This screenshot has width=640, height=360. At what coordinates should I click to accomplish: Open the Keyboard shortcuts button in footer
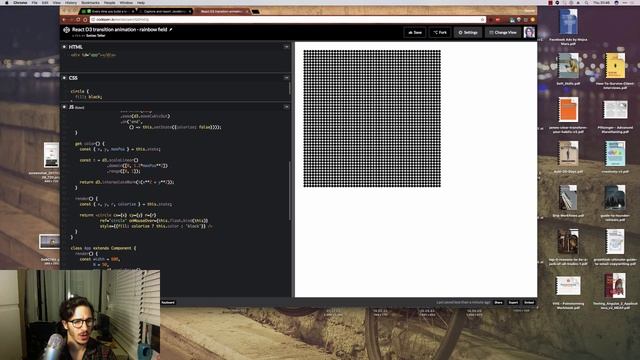(168, 302)
